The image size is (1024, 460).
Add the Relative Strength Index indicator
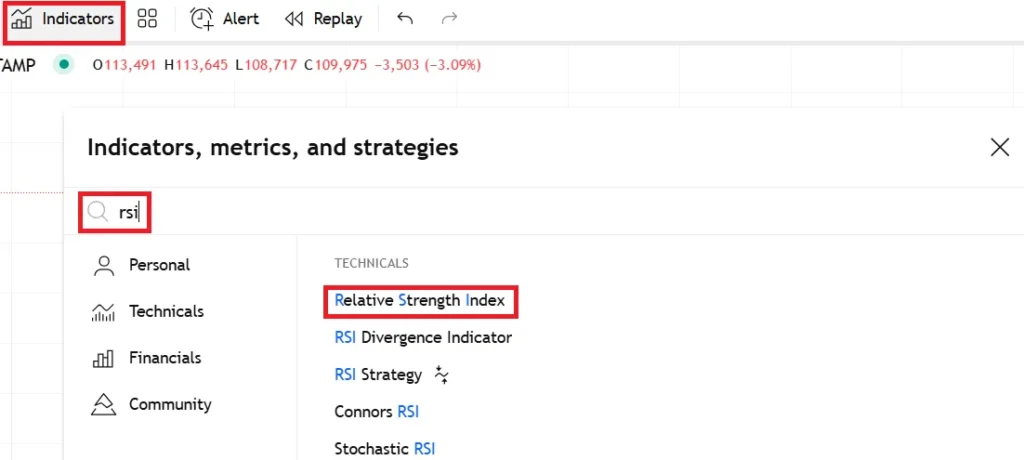point(420,300)
